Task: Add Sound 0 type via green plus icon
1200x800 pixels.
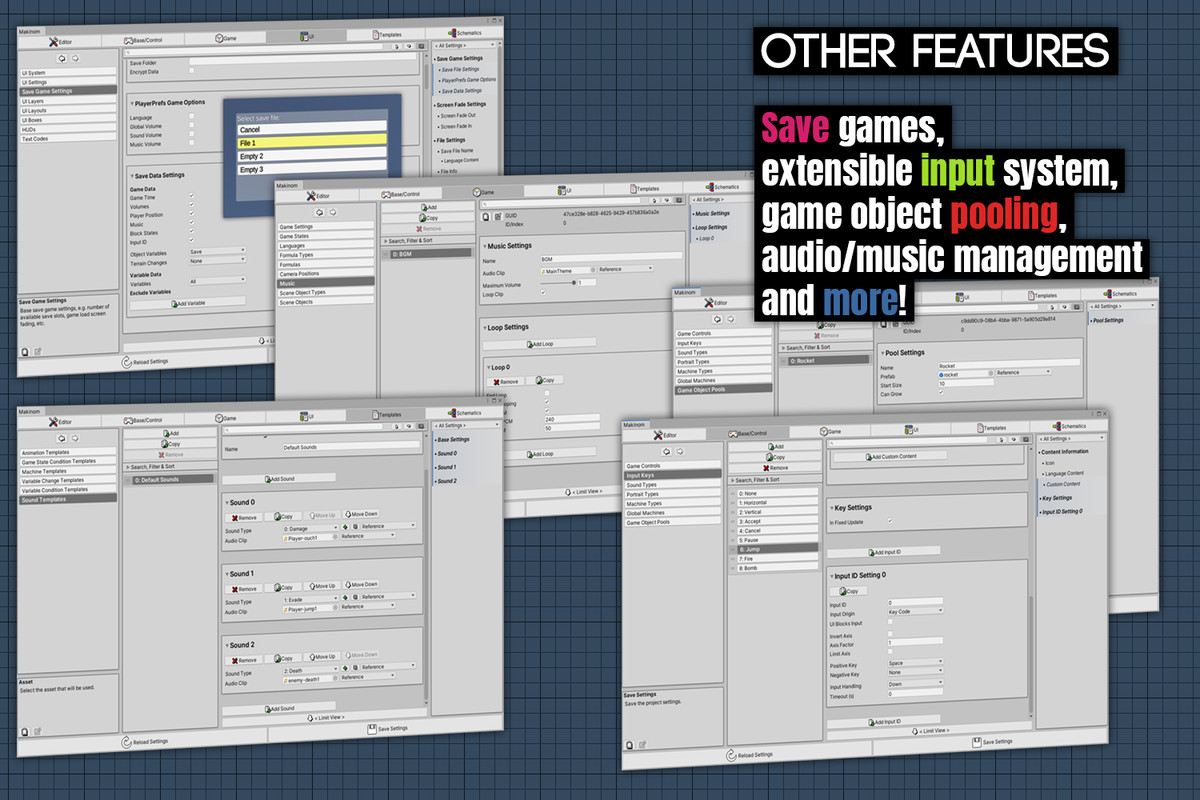Action: click(x=344, y=526)
